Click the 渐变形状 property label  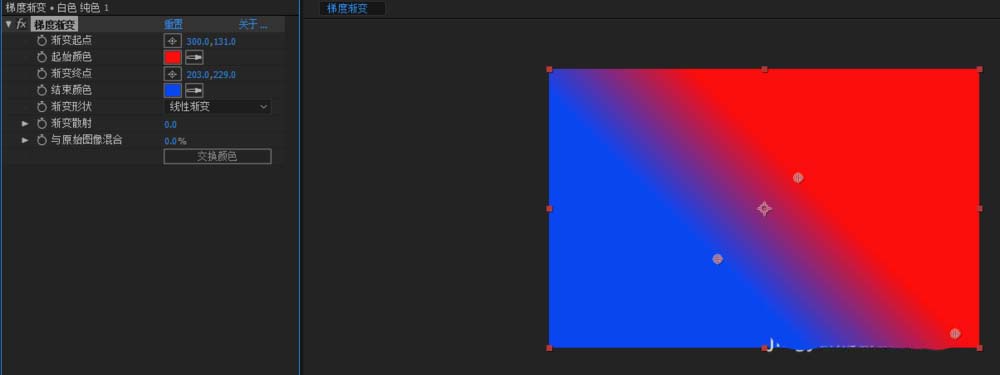tap(71, 107)
